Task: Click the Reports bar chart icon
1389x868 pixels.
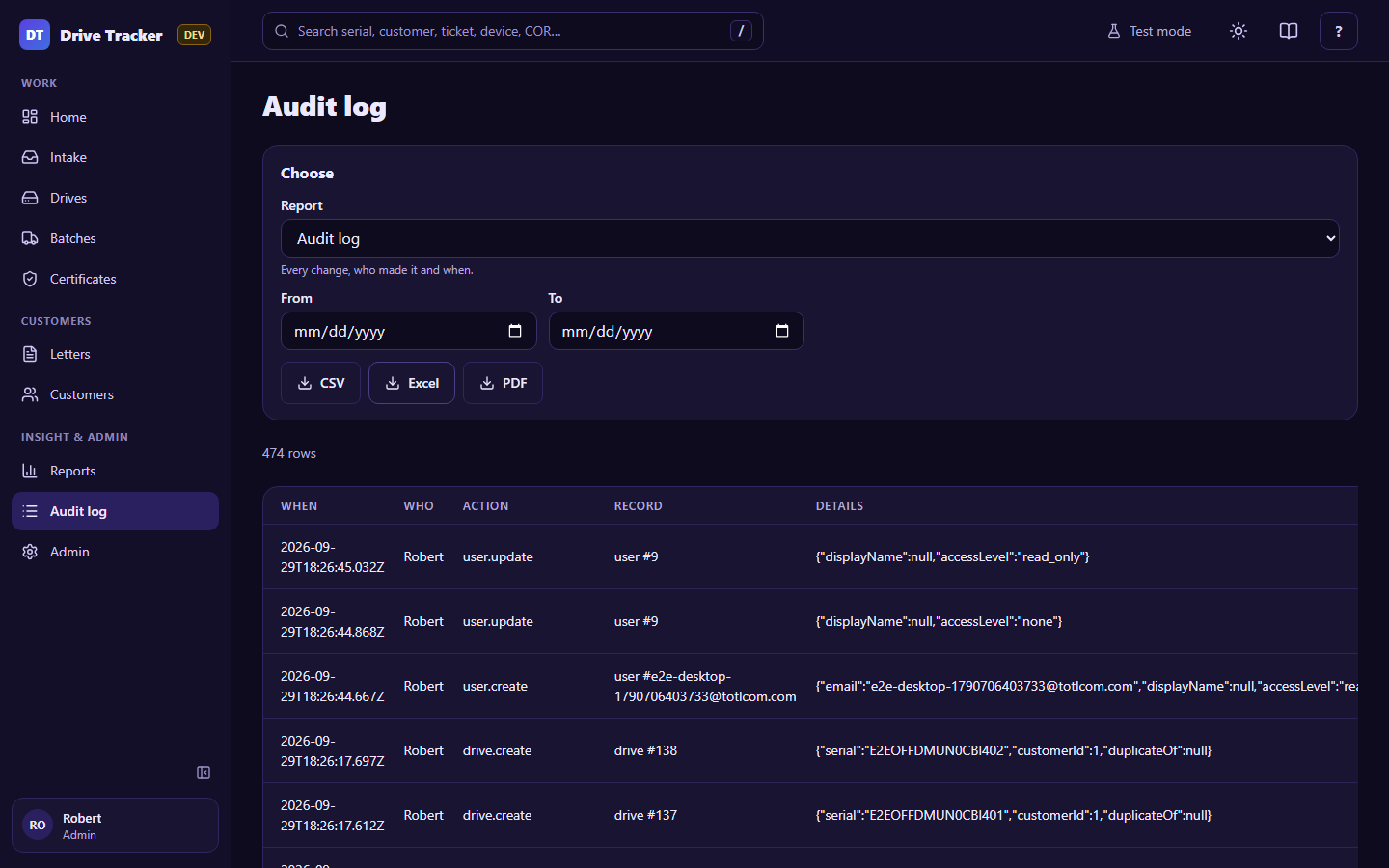Action: [30, 471]
